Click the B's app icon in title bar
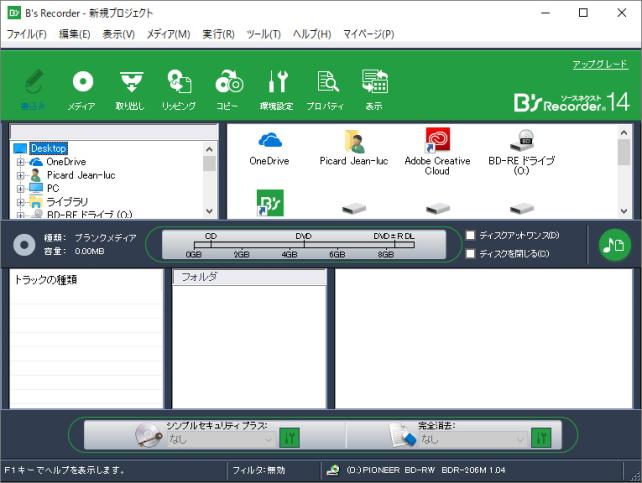 [x=14, y=13]
